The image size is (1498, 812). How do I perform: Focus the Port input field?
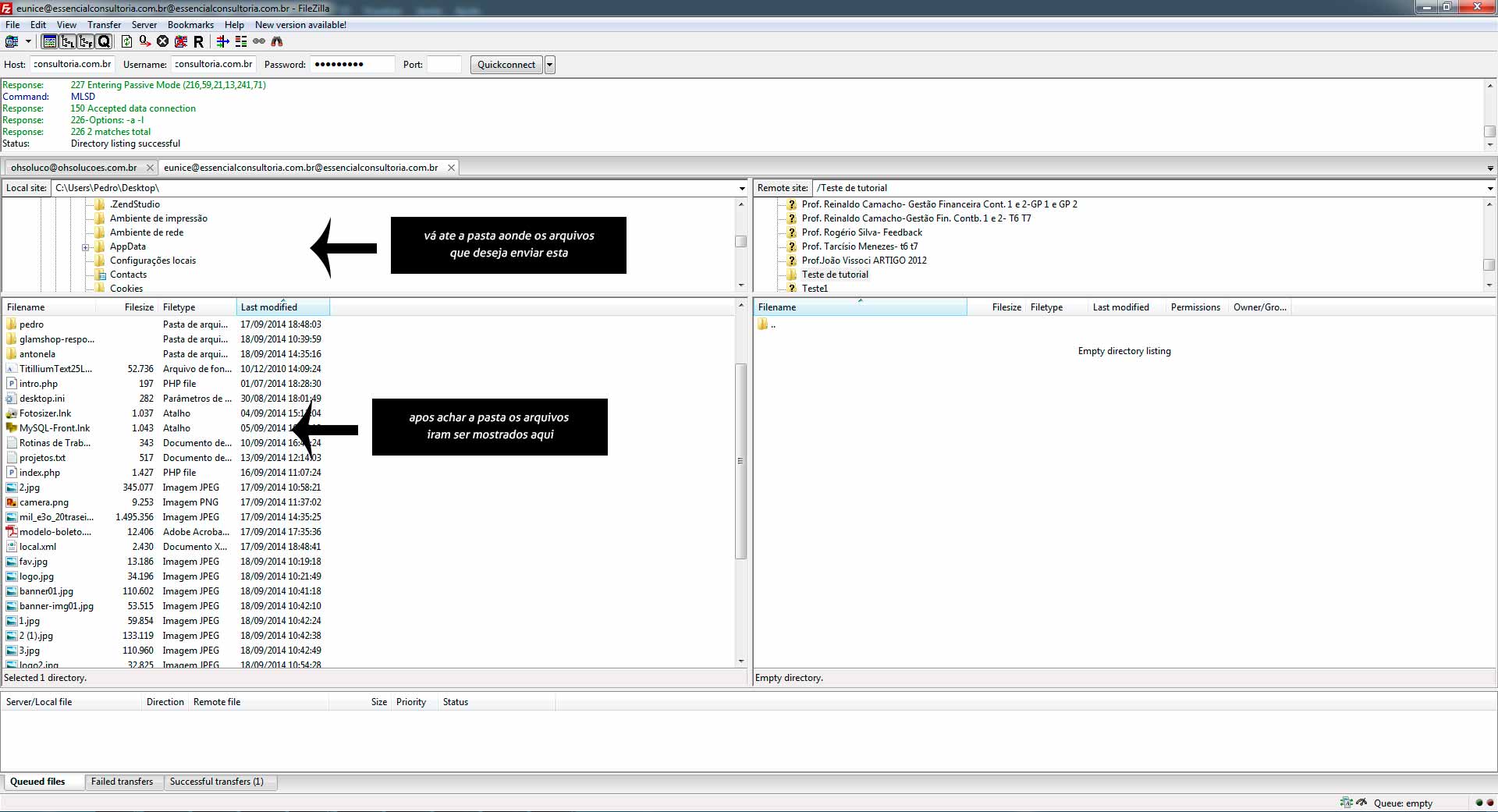pos(444,65)
